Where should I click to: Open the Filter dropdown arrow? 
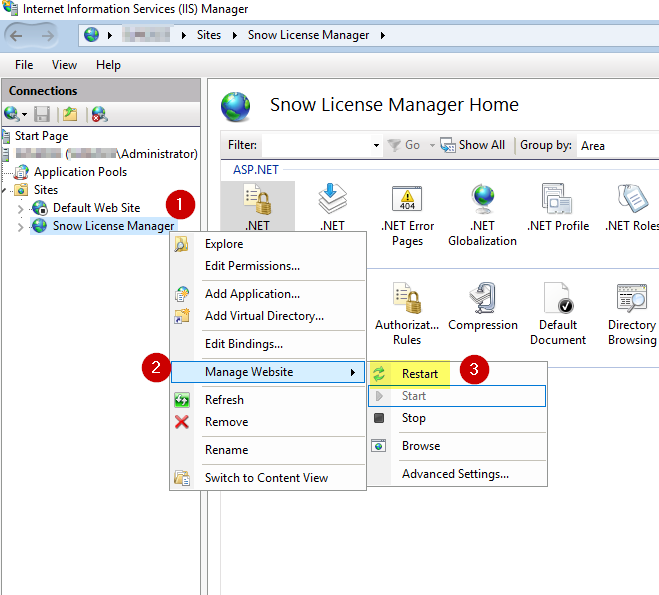coord(376,145)
